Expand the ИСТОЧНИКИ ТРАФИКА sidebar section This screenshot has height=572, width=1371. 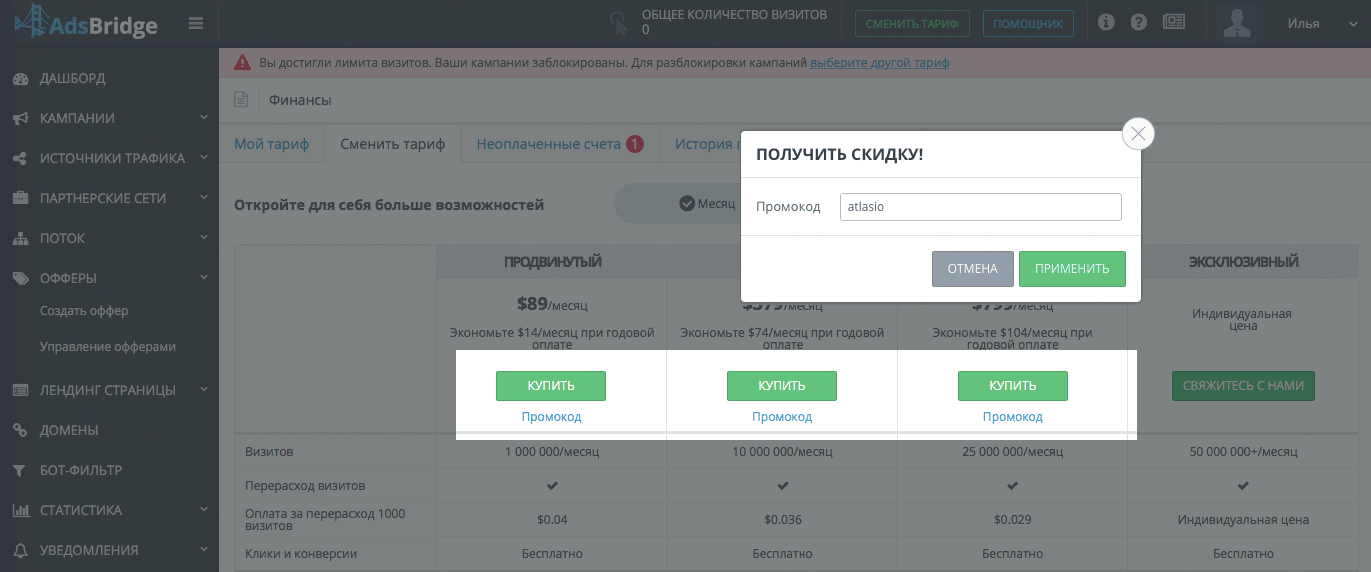point(110,158)
